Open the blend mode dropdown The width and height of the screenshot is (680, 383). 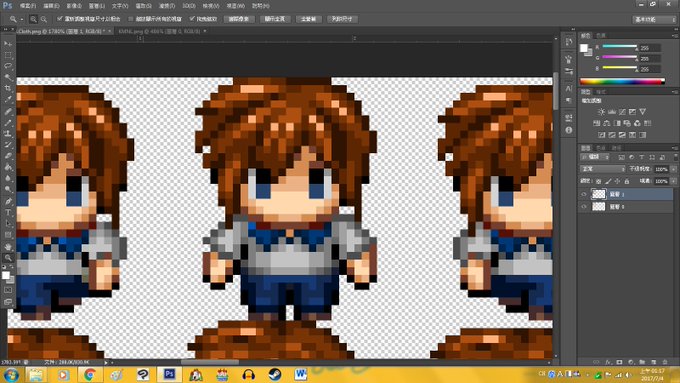tap(603, 169)
